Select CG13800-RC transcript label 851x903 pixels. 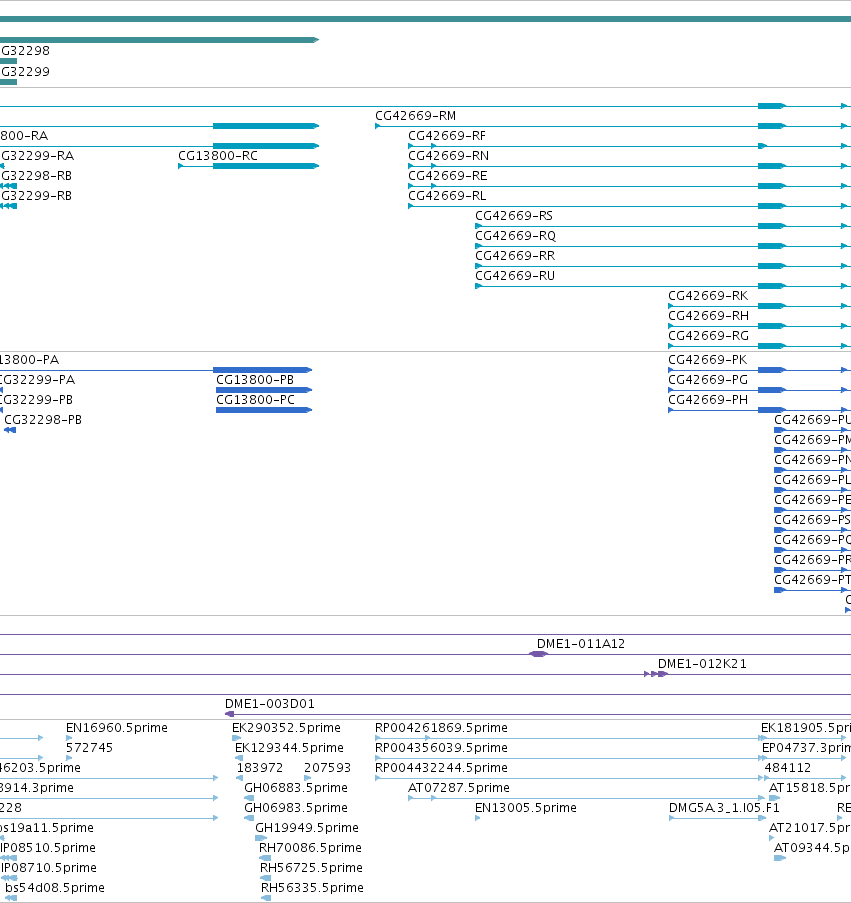click(x=218, y=156)
